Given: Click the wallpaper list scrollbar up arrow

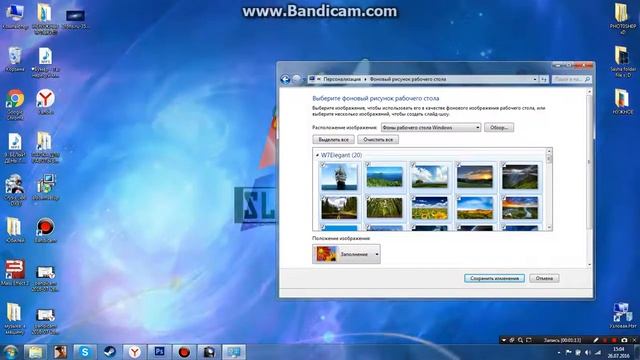Looking at the screenshot, I should [549, 151].
